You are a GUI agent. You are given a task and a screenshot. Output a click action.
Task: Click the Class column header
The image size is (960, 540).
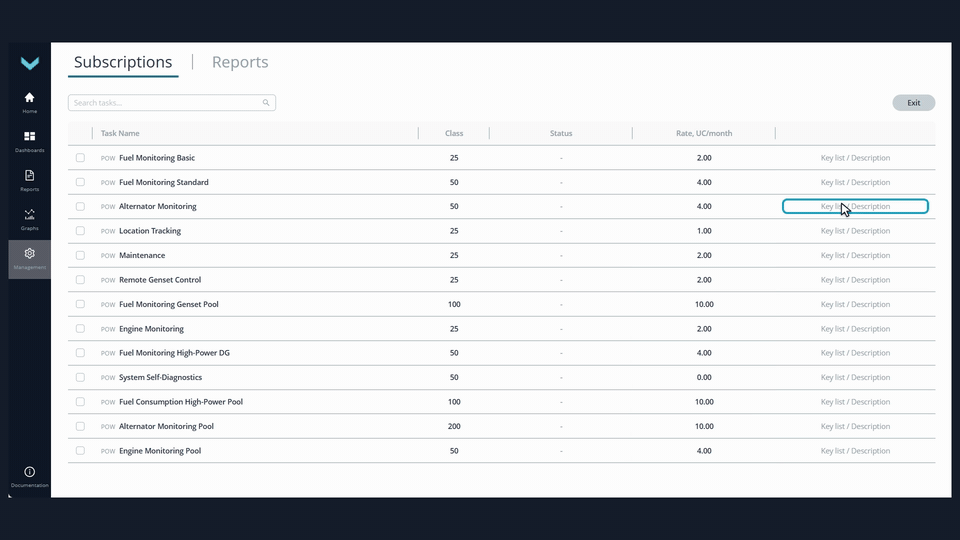click(454, 133)
